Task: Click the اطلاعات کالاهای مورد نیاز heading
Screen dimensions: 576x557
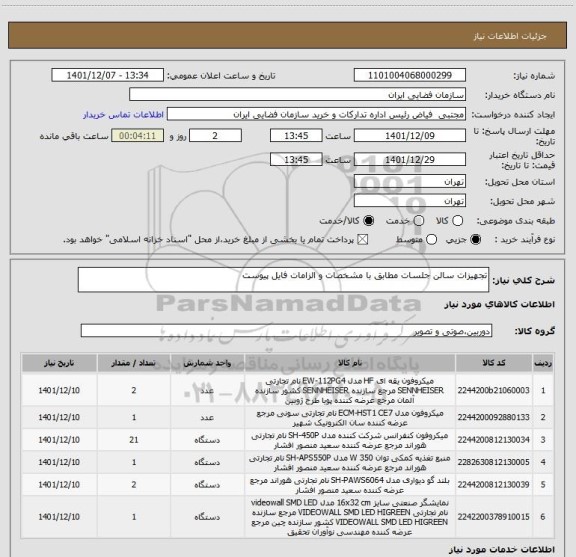Action: [x=500, y=305]
